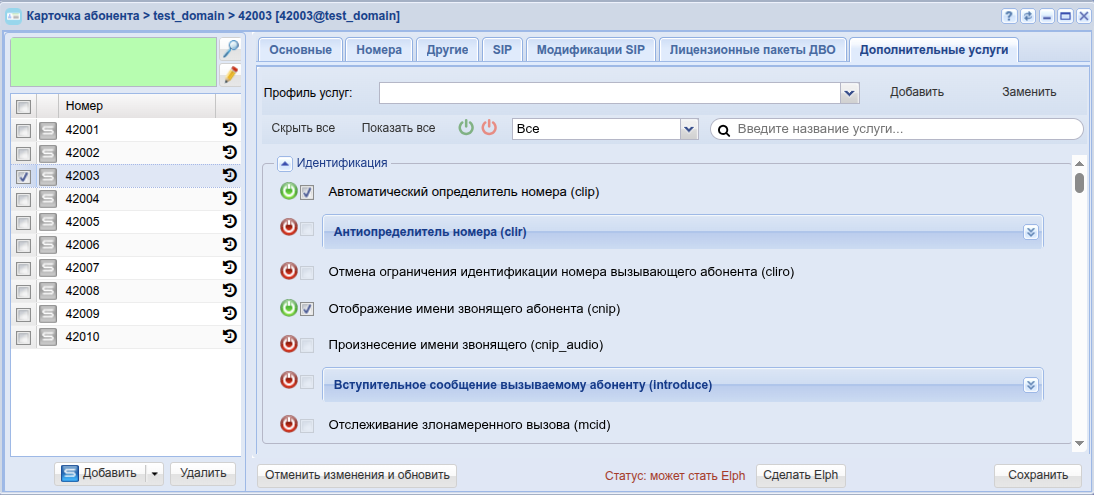Expand the Антиопределитель номера (clir) panel
Viewport: 1094px width, 495px height.
click(1031, 232)
